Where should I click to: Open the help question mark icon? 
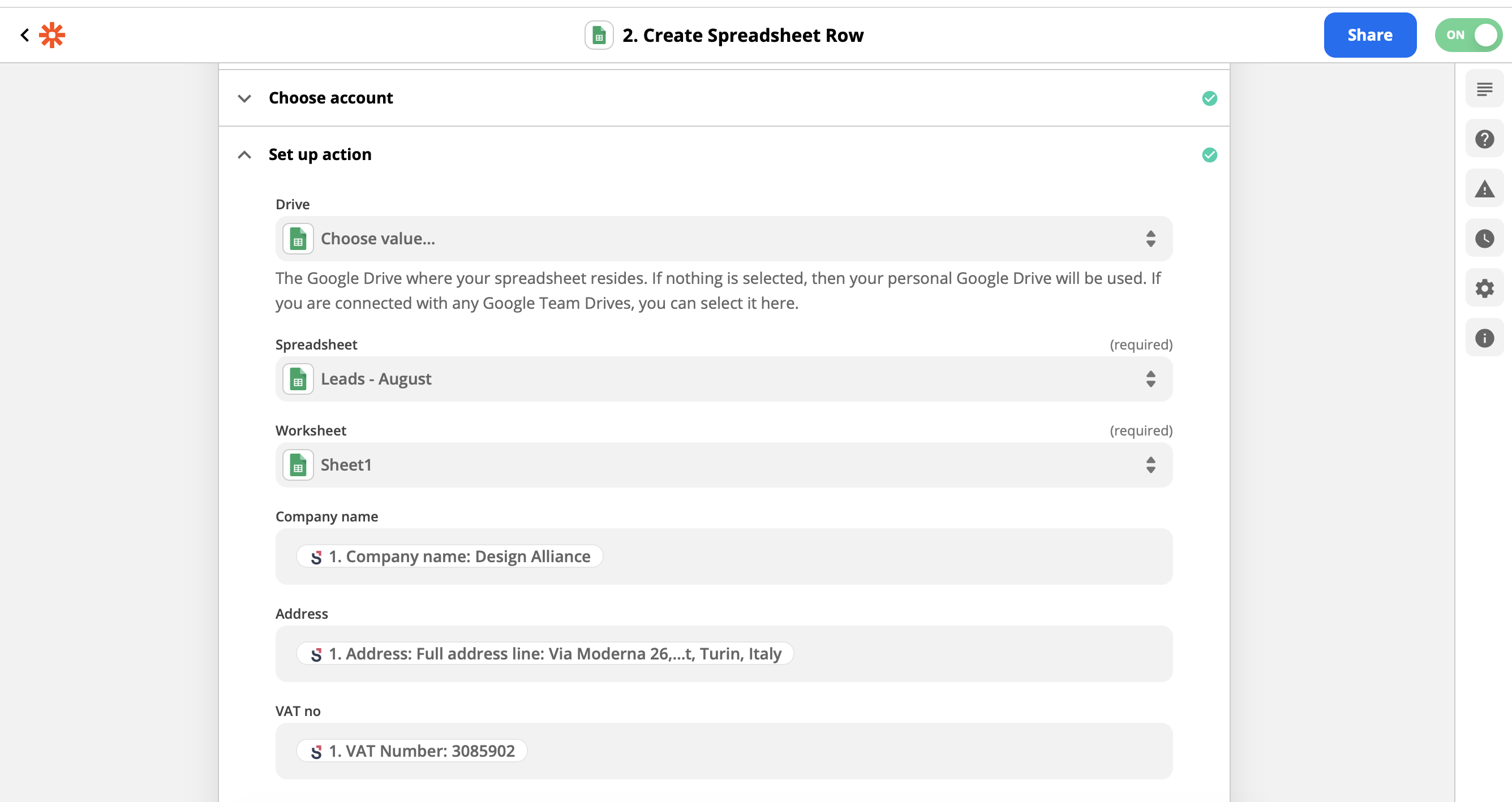[1484, 139]
